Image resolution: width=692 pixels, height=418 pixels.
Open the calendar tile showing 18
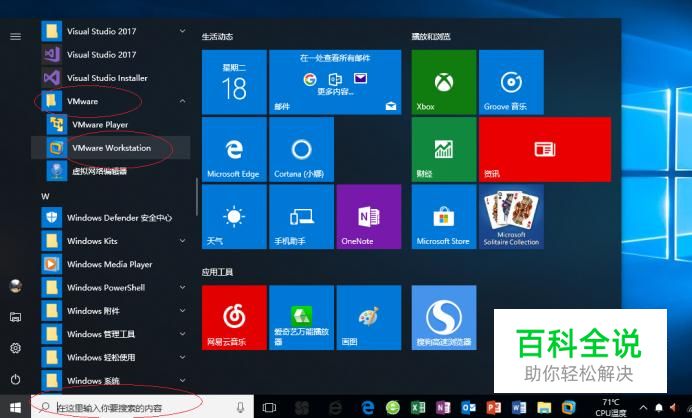pyautogui.click(x=234, y=82)
